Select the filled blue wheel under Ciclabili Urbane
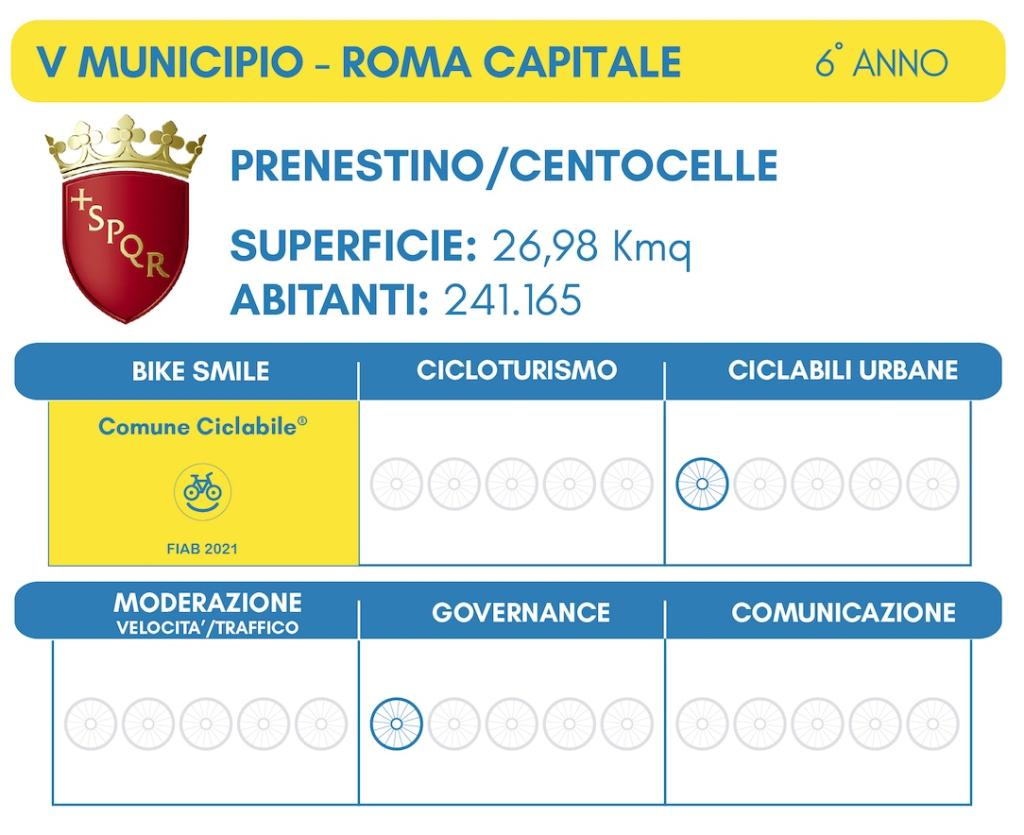This screenshot has height=835, width=1024. (702, 484)
